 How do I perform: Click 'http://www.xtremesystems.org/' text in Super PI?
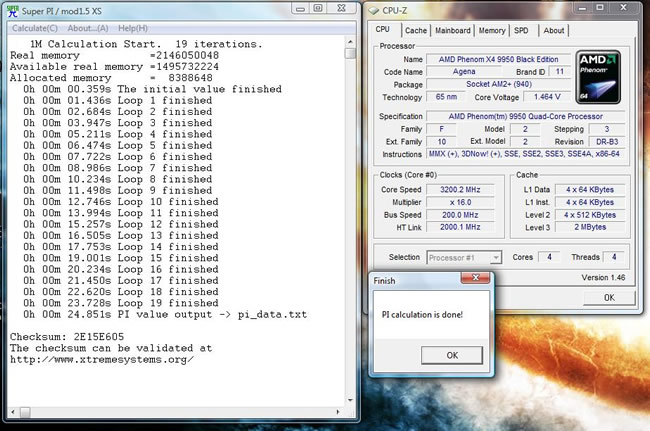tap(102, 359)
